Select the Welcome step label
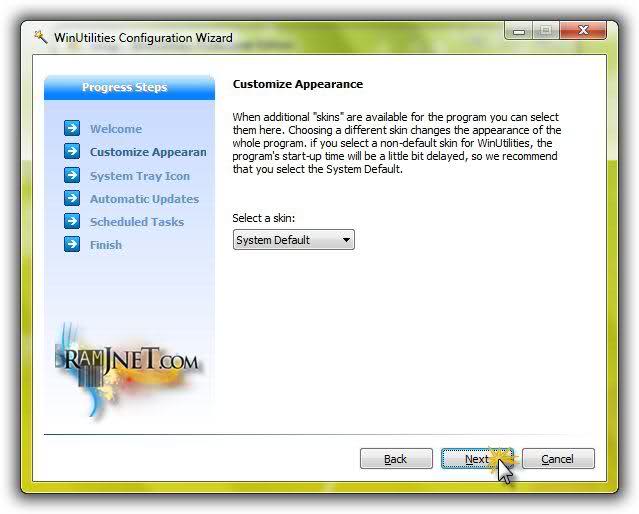This screenshot has height=514, width=639. pyautogui.click(x=116, y=129)
